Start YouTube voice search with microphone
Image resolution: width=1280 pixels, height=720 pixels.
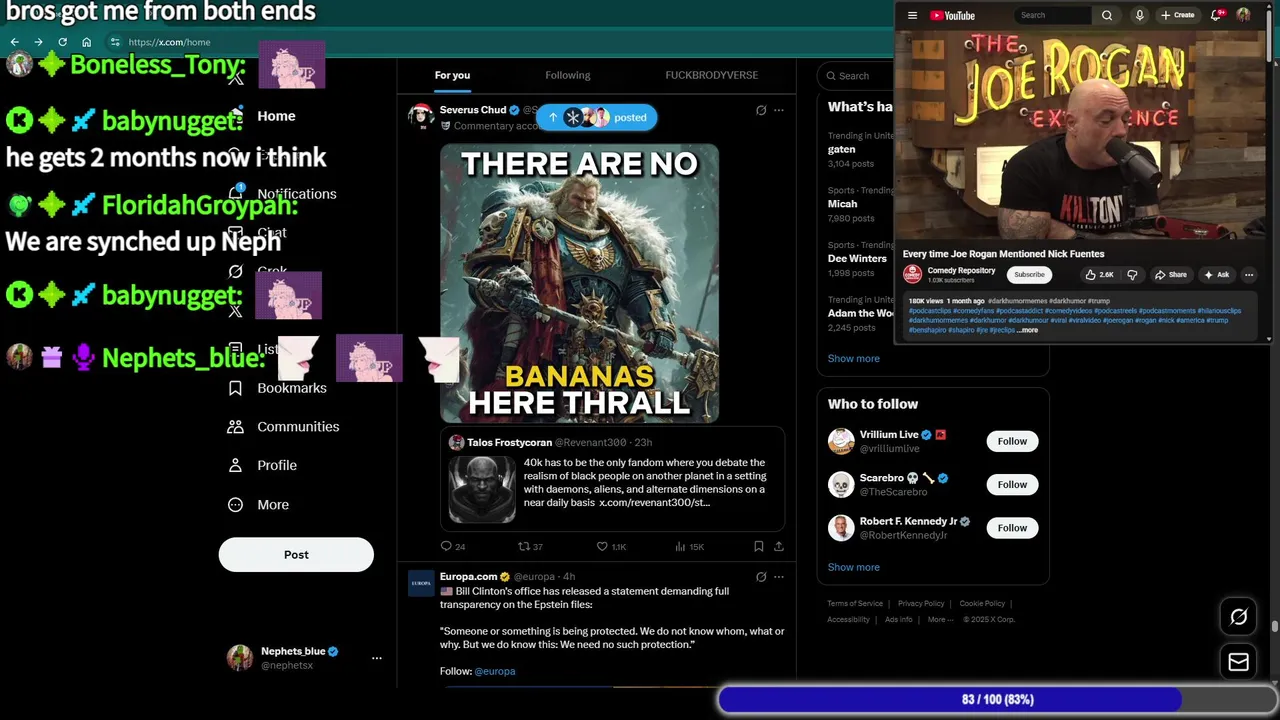[x=1139, y=15]
